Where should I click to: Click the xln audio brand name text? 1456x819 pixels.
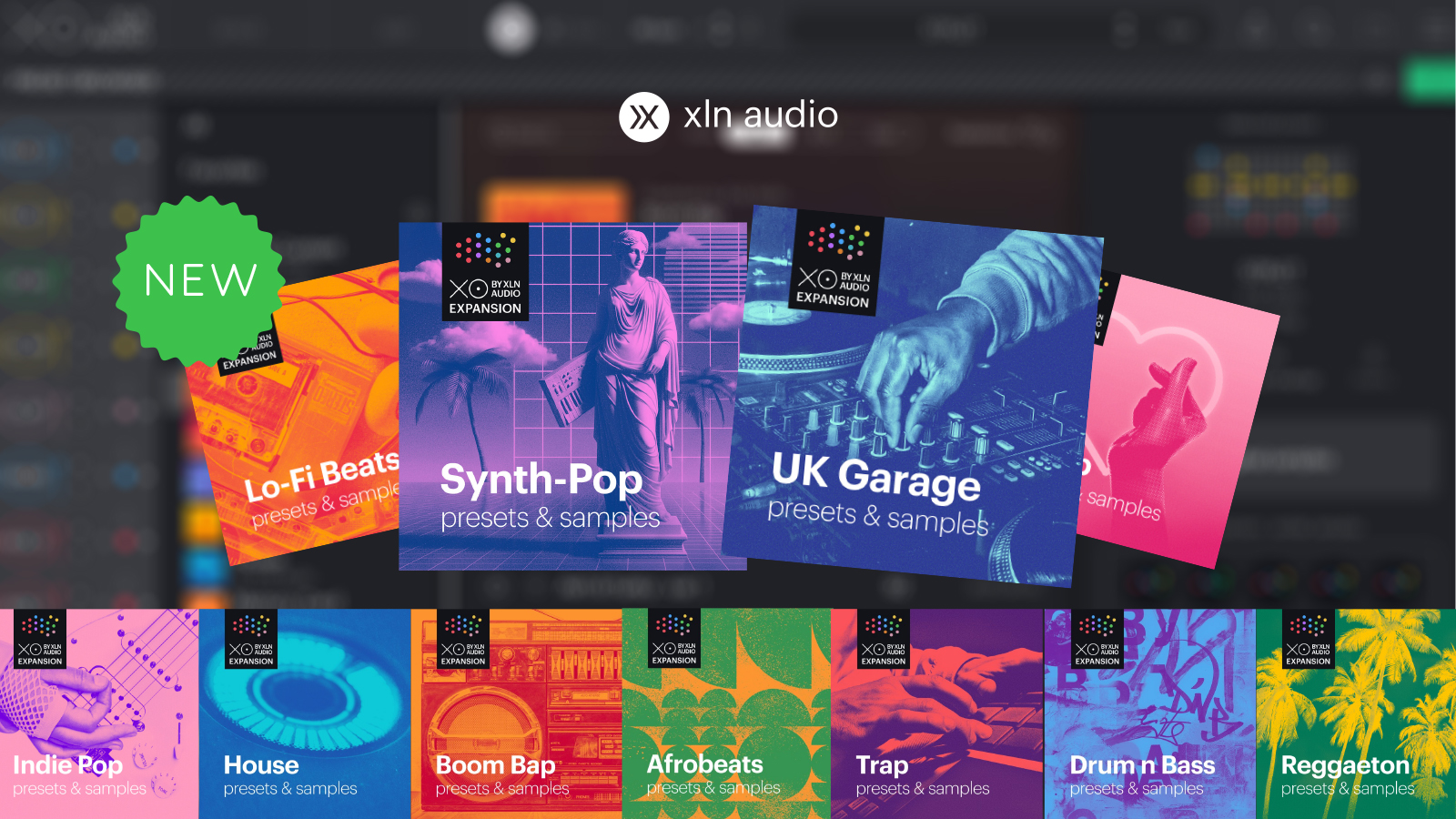[761, 116]
